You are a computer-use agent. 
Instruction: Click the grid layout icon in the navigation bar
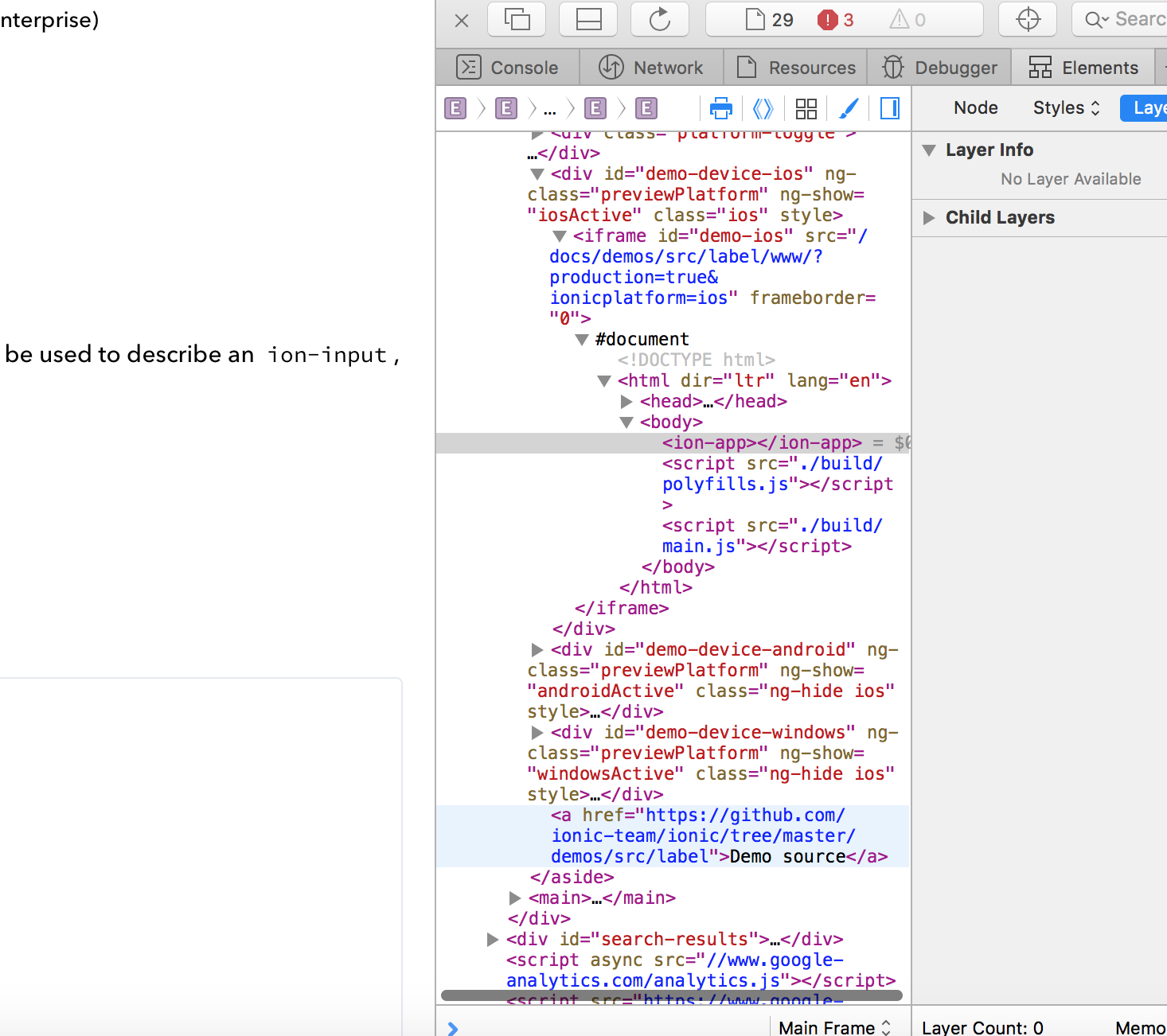(x=806, y=108)
